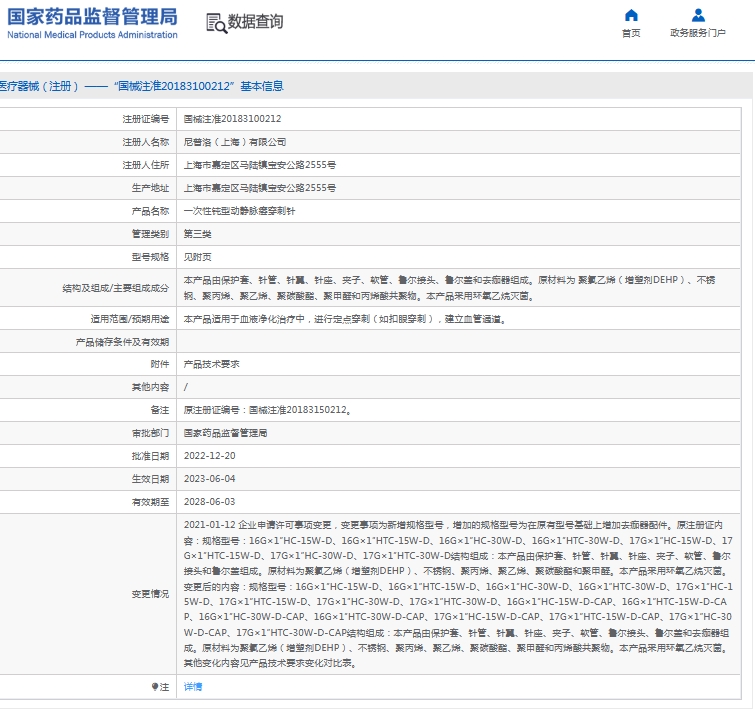Click the 数据查询 heading text

[x=255, y=22]
